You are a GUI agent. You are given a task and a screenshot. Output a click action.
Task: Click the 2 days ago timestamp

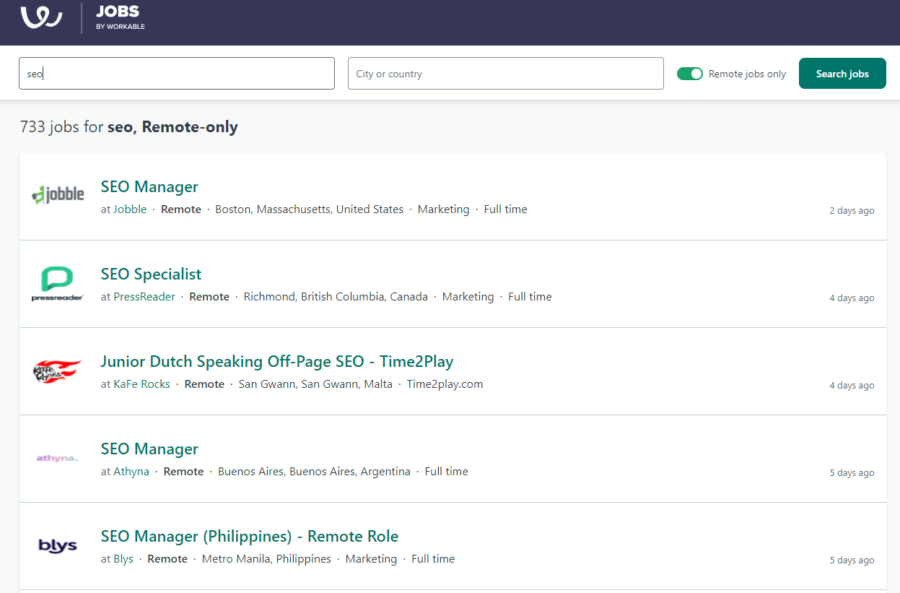pos(852,211)
